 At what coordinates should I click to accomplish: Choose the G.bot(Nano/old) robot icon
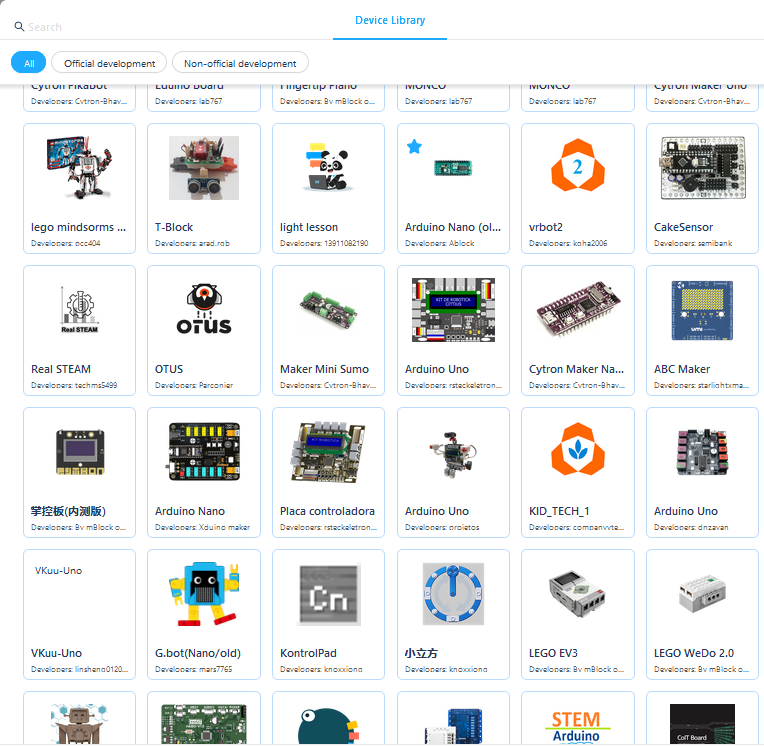pyautogui.click(x=204, y=594)
